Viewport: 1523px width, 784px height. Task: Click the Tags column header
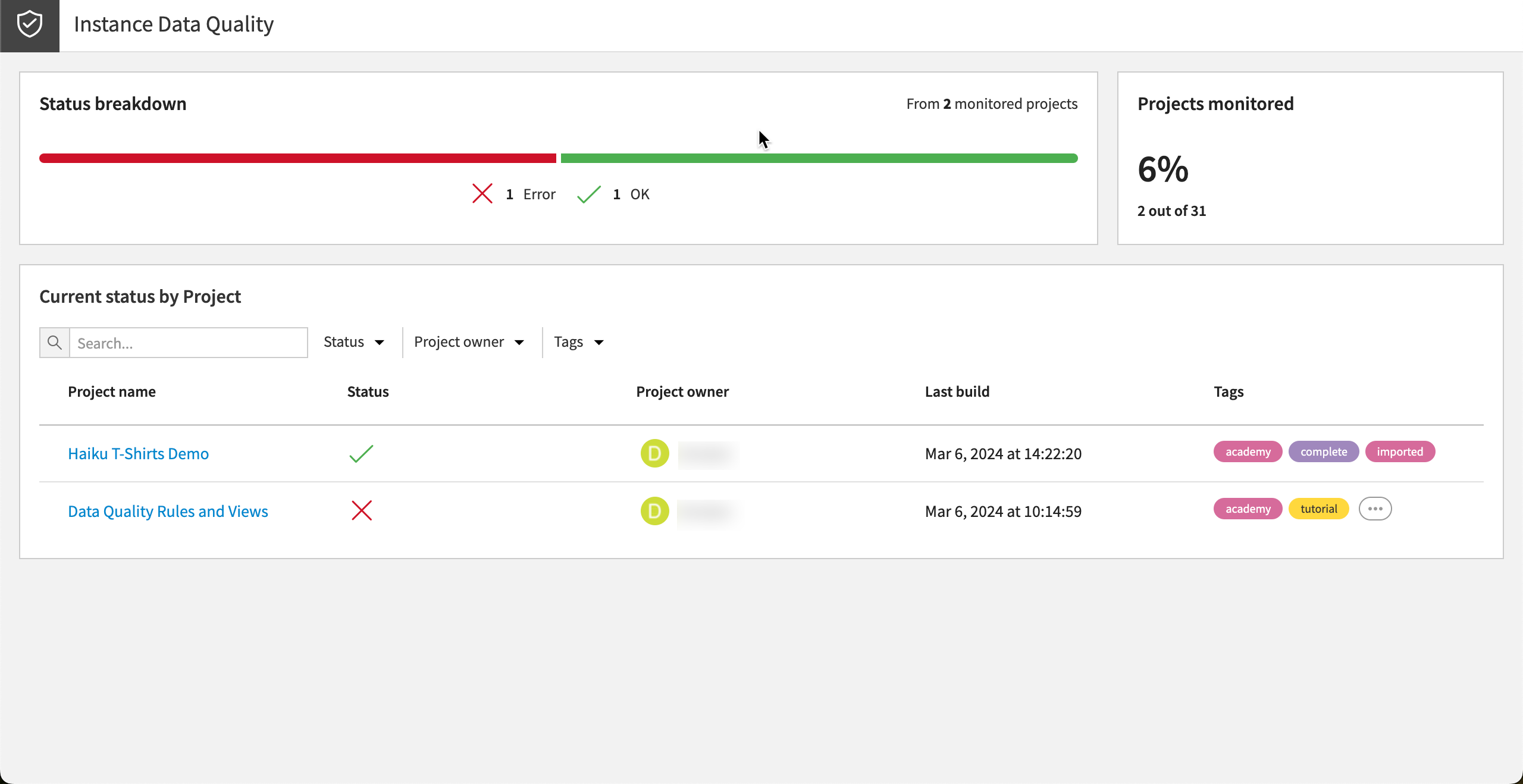pyautogui.click(x=1229, y=391)
